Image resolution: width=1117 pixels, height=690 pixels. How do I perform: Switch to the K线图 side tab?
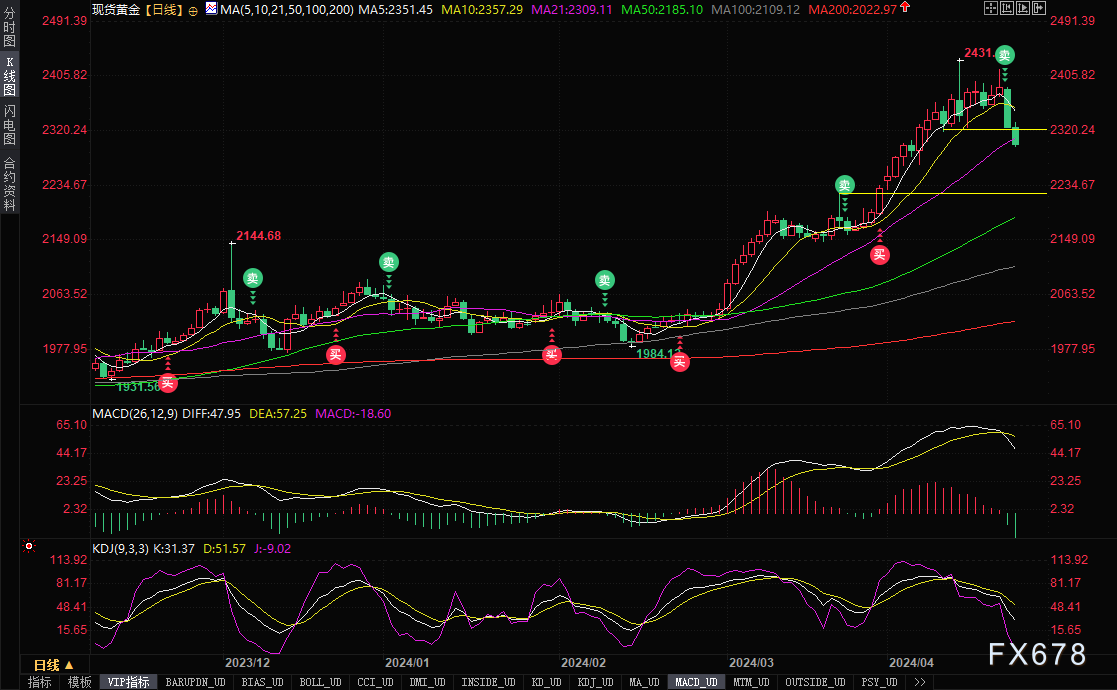pyautogui.click(x=9, y=75)
